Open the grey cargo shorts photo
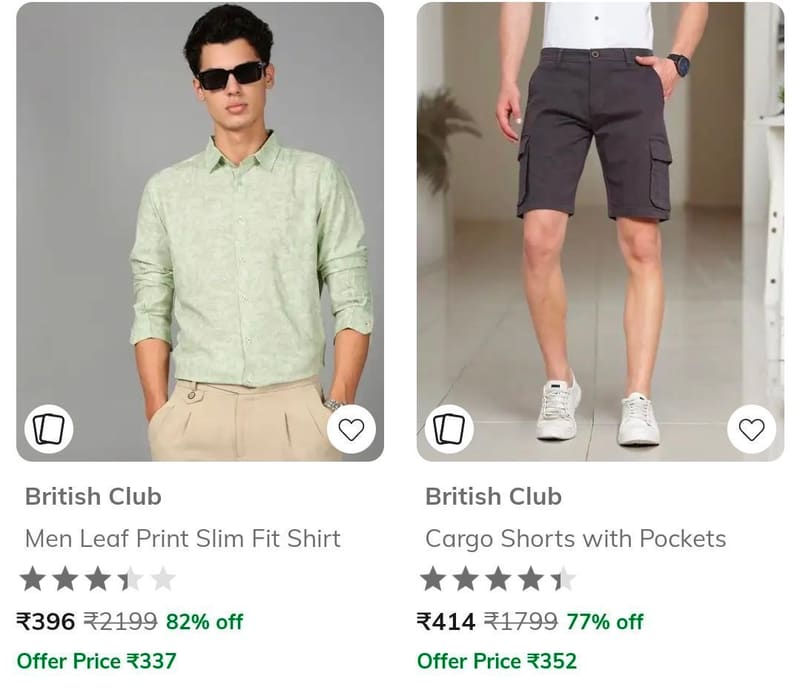The width and height of the screenshot is (800, 695). tap(601, 232)
